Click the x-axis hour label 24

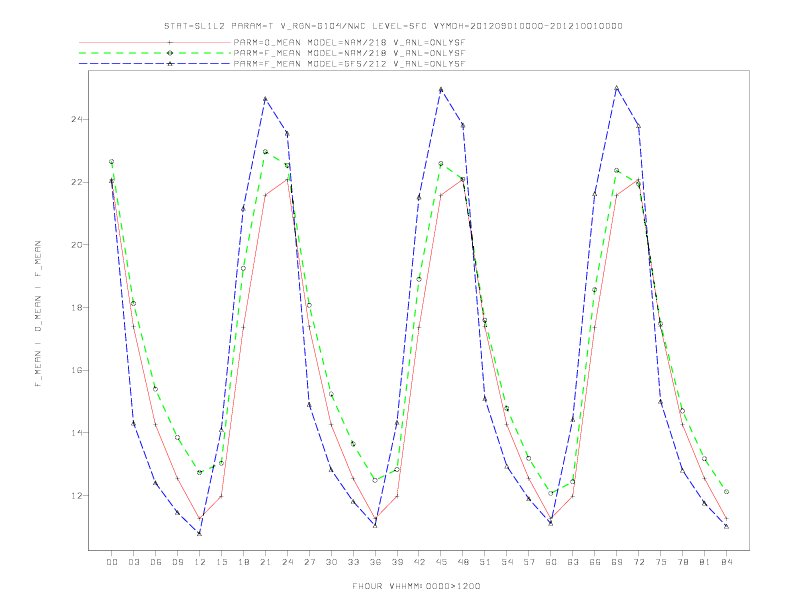287,562
